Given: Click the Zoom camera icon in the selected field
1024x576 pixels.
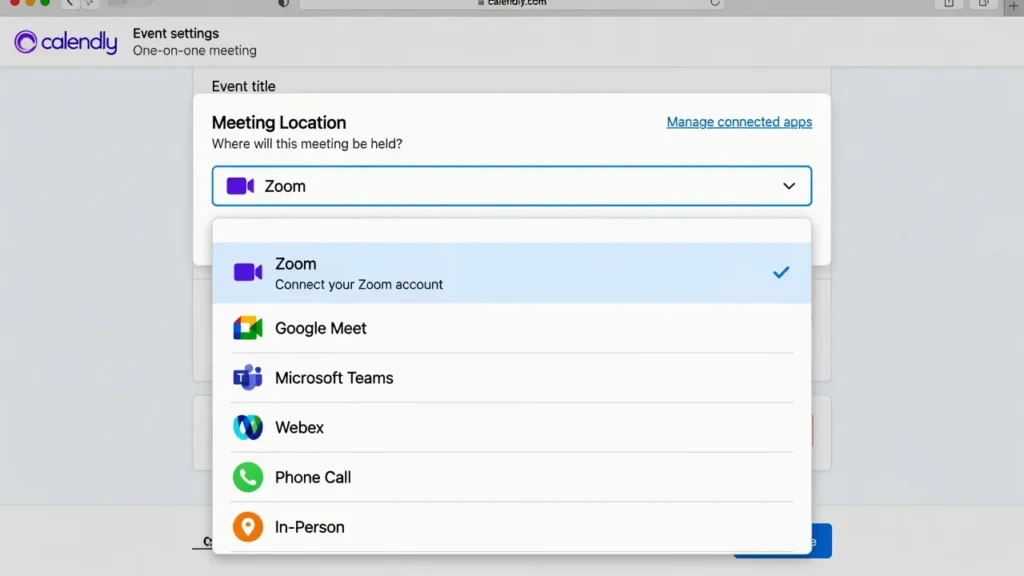Looking at the screenshot, I should [240, 186].
